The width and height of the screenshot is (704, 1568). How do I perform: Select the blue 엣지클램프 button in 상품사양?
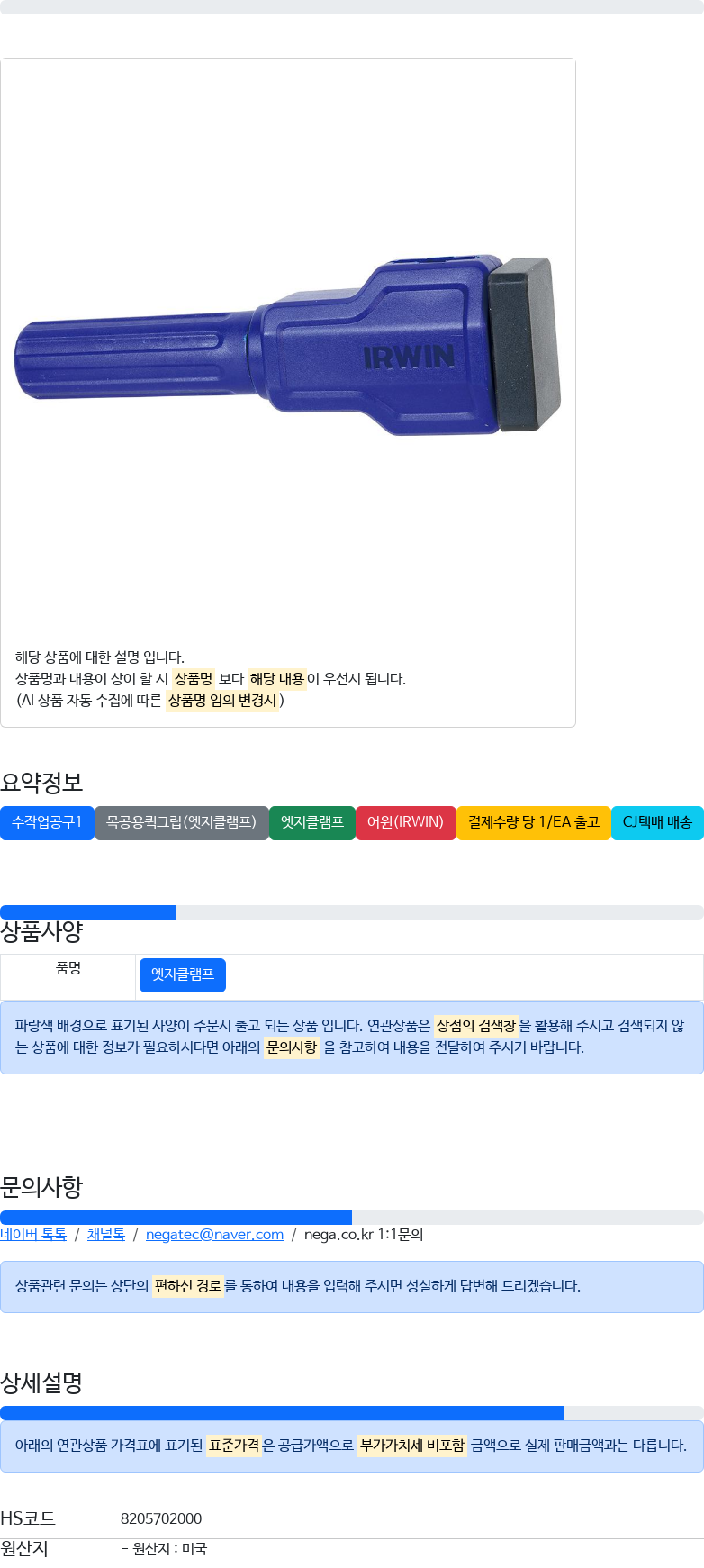click(183, 974)
